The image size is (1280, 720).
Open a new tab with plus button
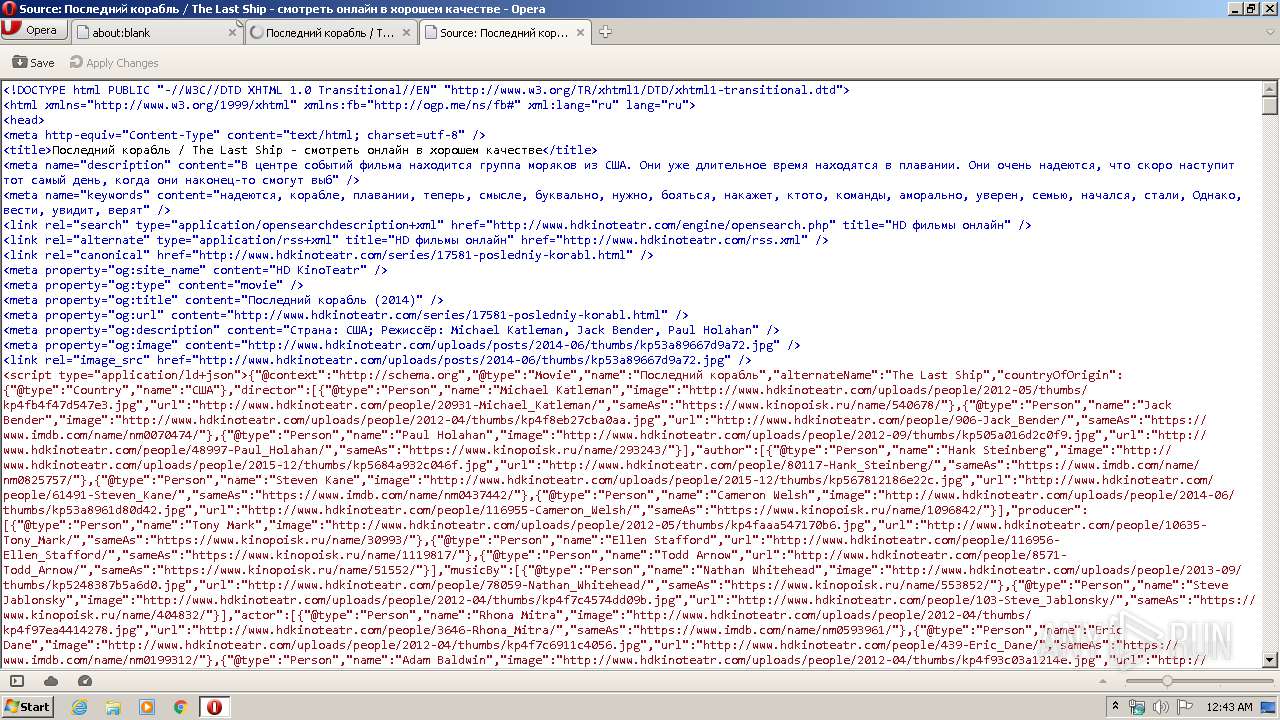605,32
